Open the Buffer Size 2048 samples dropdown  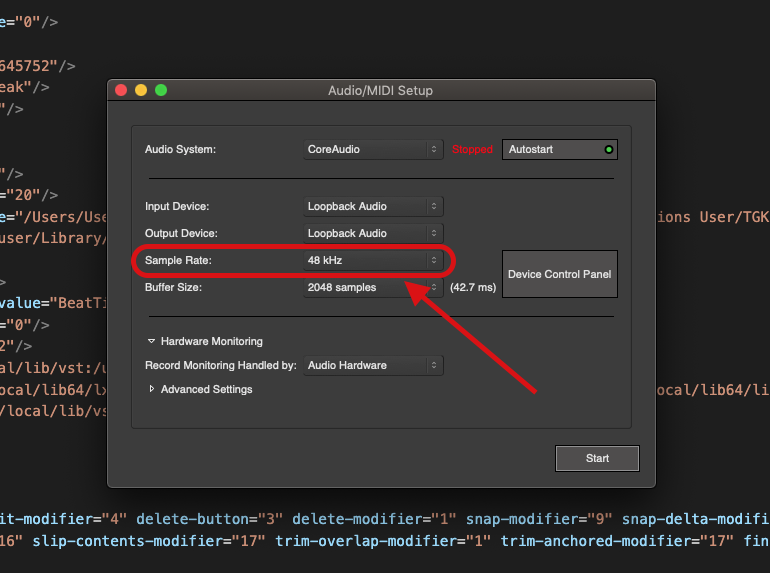(x=373, y=287)
